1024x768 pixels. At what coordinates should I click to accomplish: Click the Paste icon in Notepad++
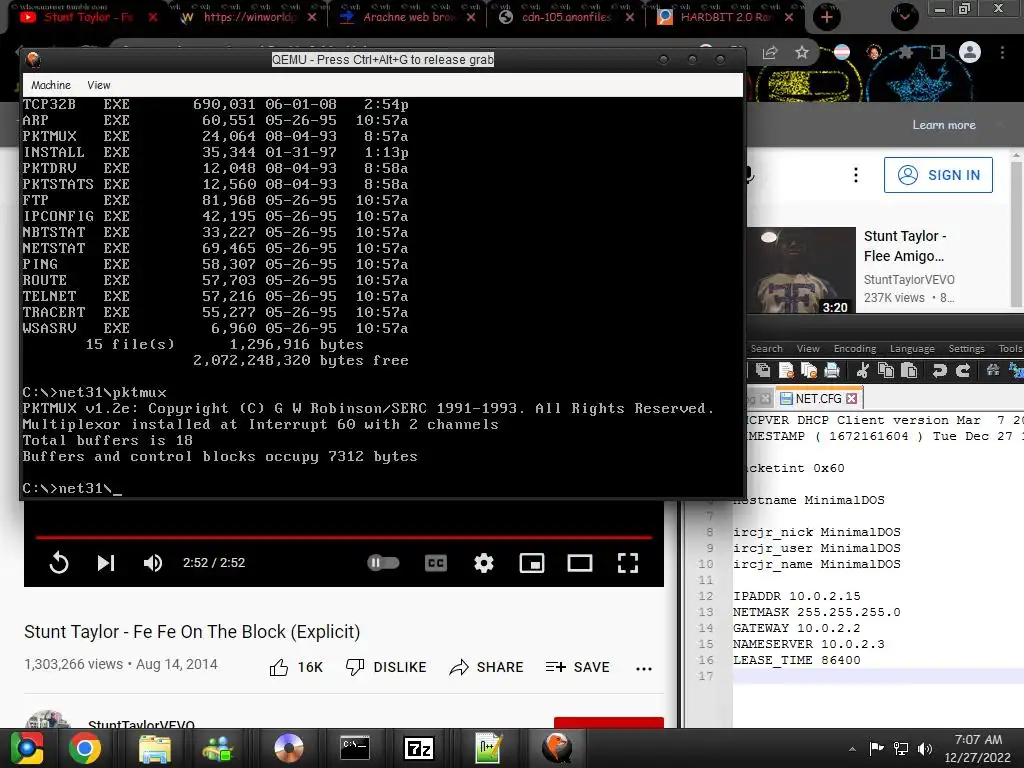click(909, 371)
